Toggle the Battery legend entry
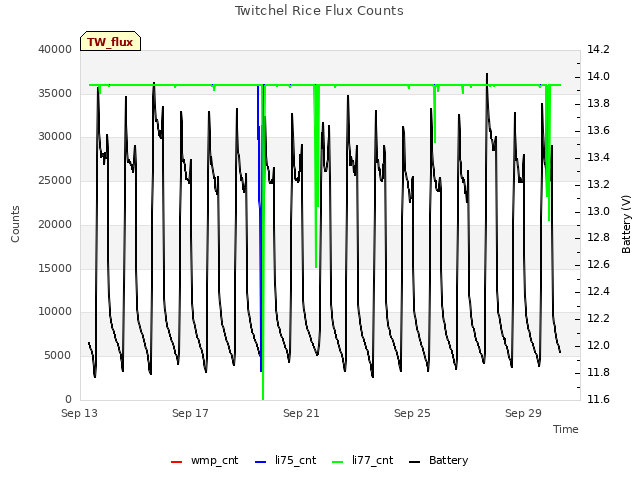Screen dimensions: 640x480 [438, 460]
